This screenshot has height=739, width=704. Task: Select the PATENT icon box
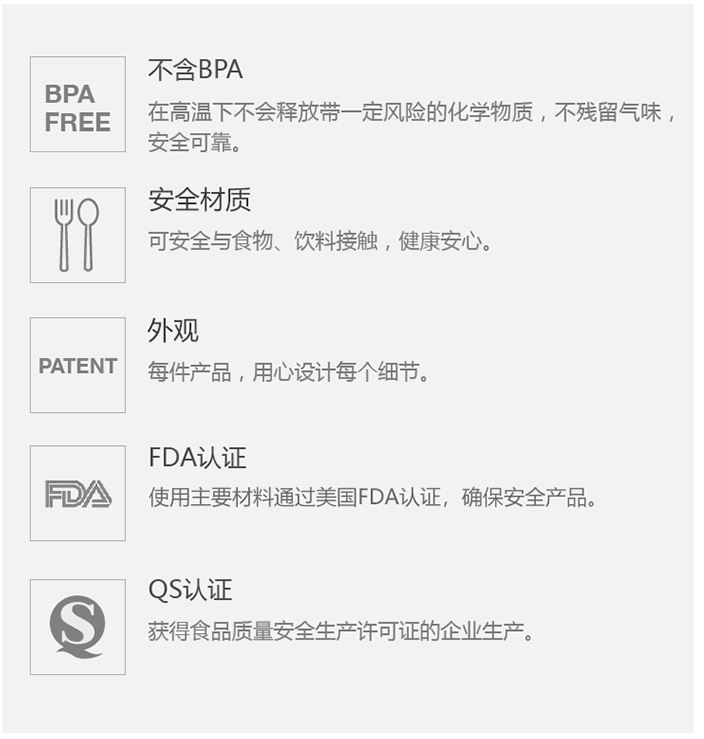point(78,365)
